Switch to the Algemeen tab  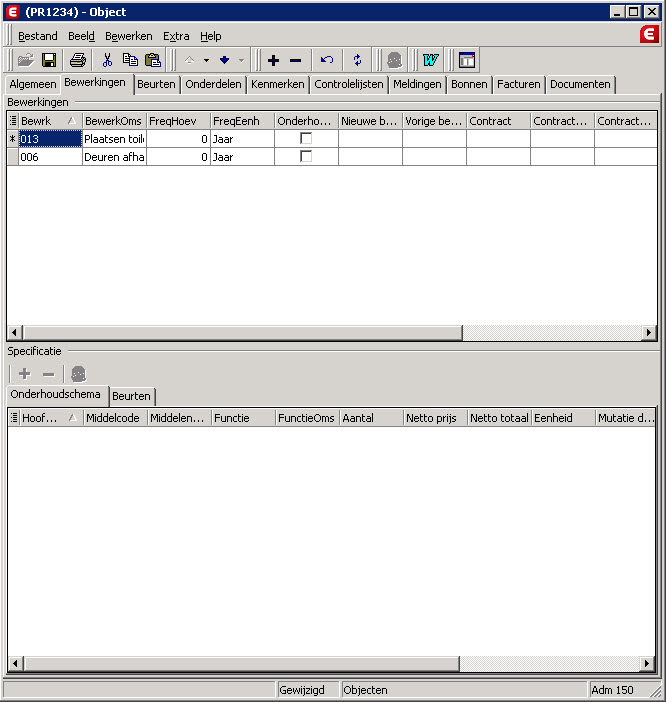click(33, 84)
